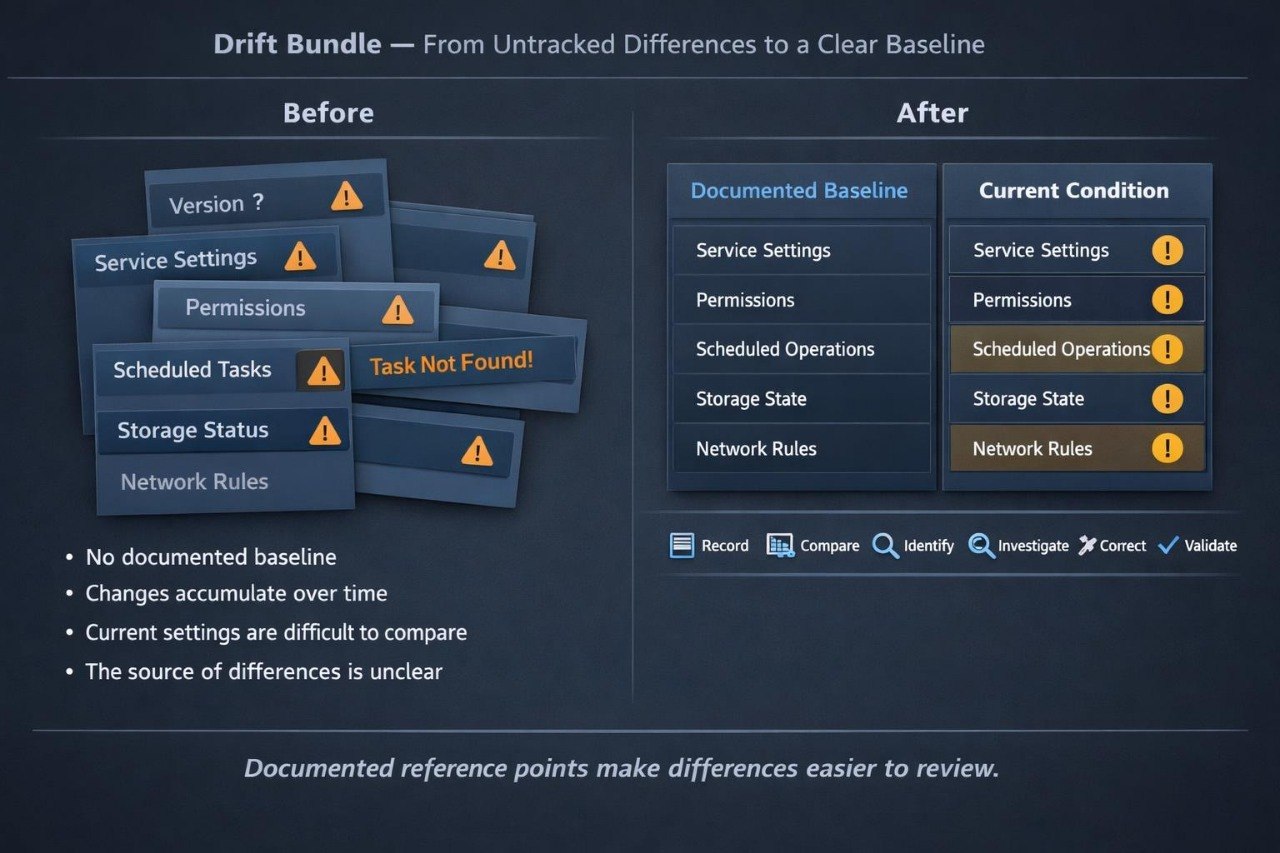
Task: Click bullet Changes accumulate over time
Action: (236, 594)
